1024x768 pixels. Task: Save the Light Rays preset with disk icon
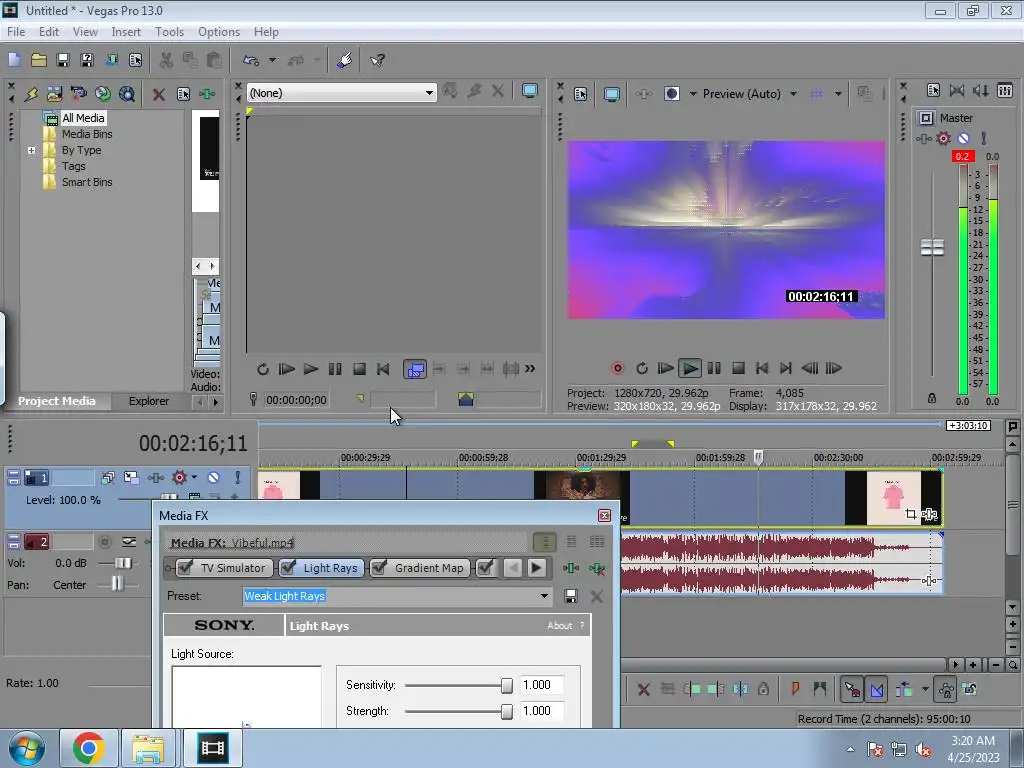570,596
